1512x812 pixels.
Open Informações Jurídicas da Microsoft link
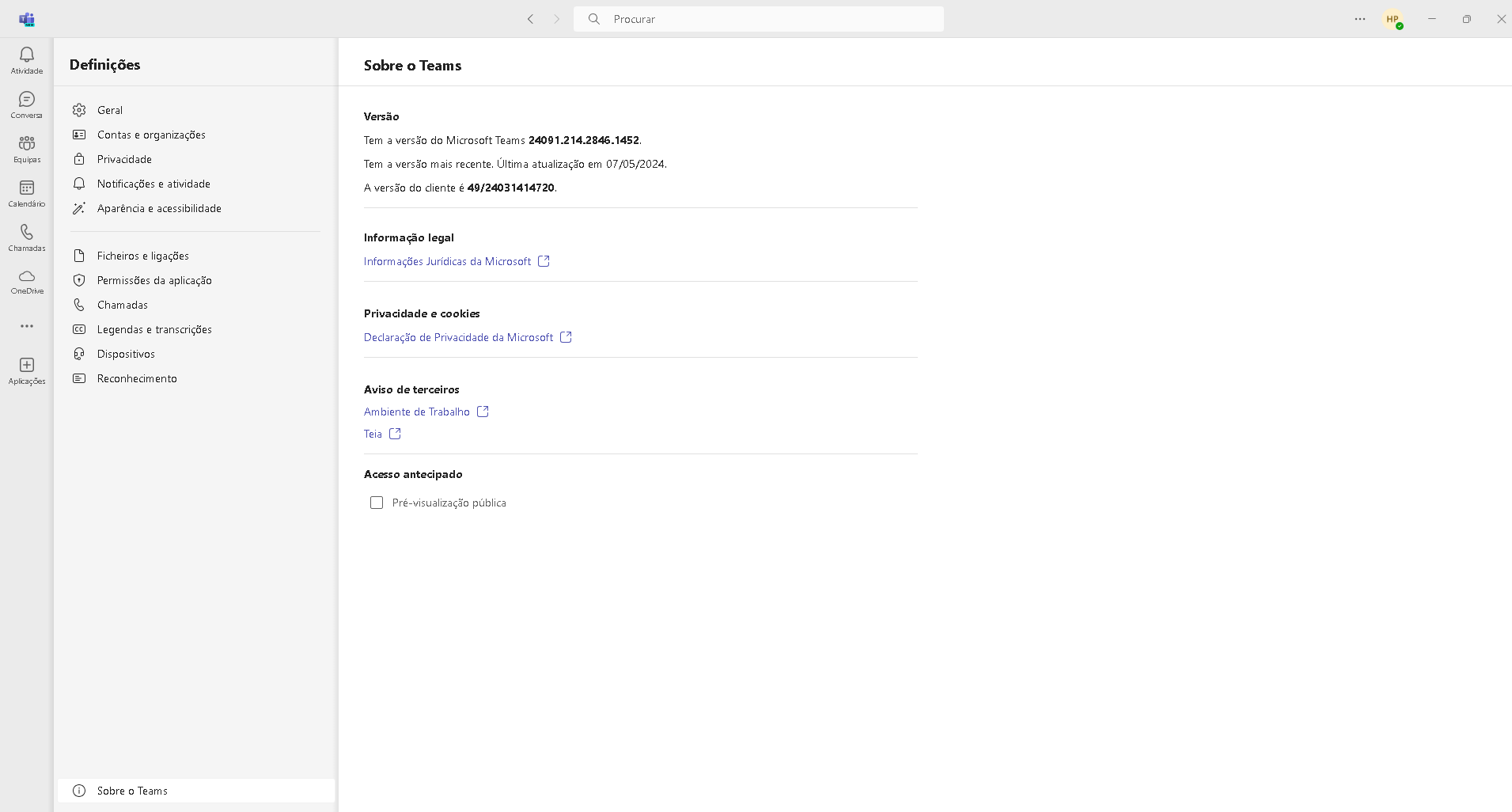(447, 261)
